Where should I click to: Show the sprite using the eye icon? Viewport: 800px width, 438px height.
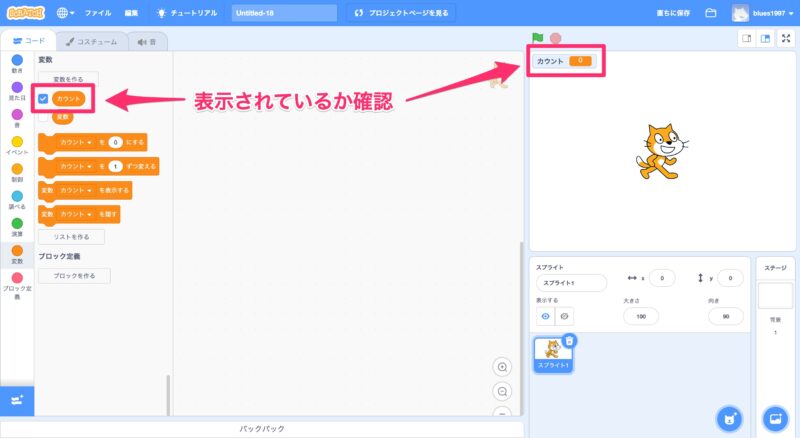pyautogui.click(x=546, y=316)
